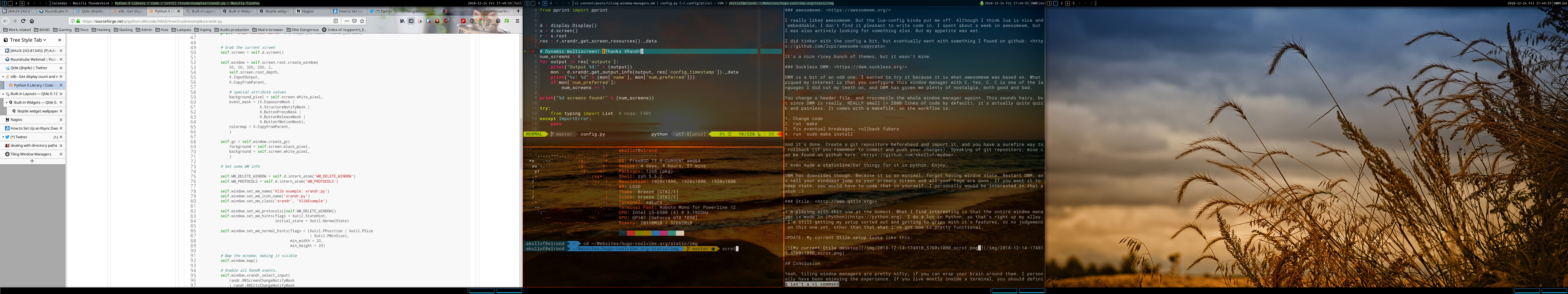
Task: Collapse the Built-in Widgets subtree
Action: pos(7,103)
